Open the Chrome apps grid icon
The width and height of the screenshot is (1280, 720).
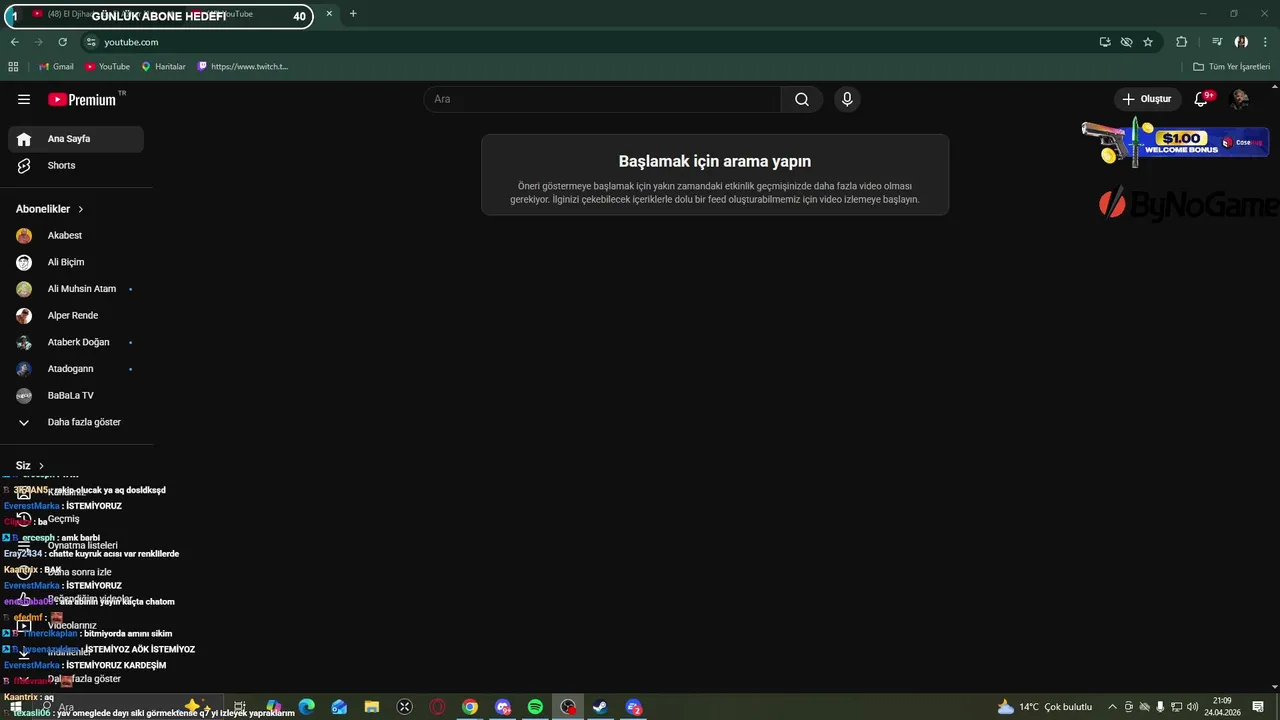click(x=13, y=67)
